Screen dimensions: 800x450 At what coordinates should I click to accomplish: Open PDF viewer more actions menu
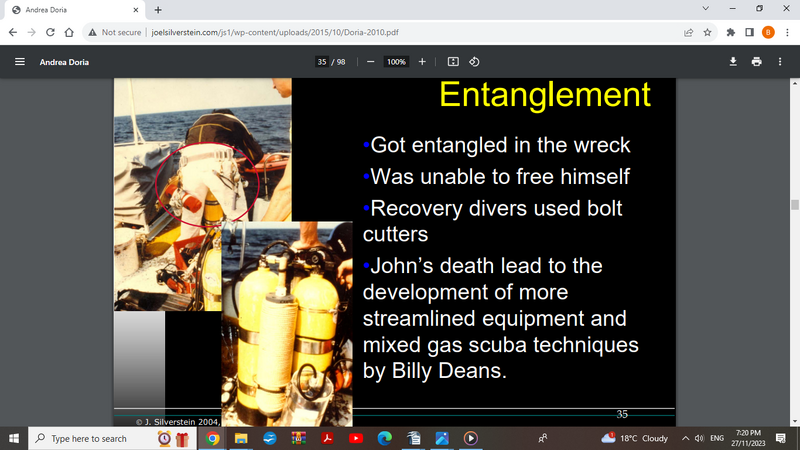(780, 62)
